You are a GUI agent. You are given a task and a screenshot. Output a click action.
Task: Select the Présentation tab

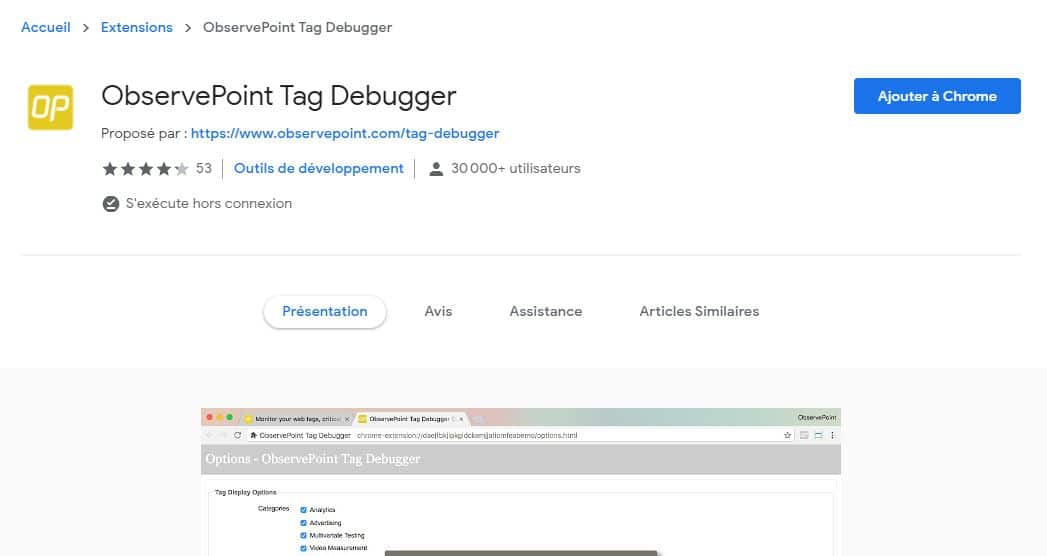325,311
